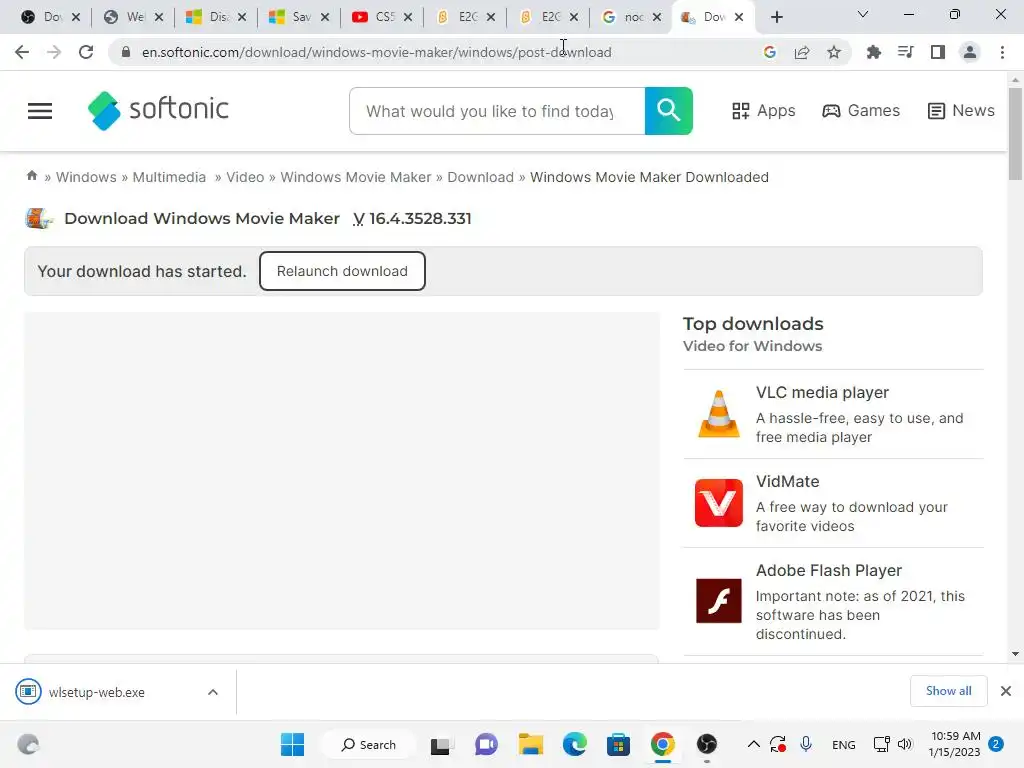This screenshot has width=1024, height=768.
Task: Open the VidMate red icon
Action: (x=718, y=503)
